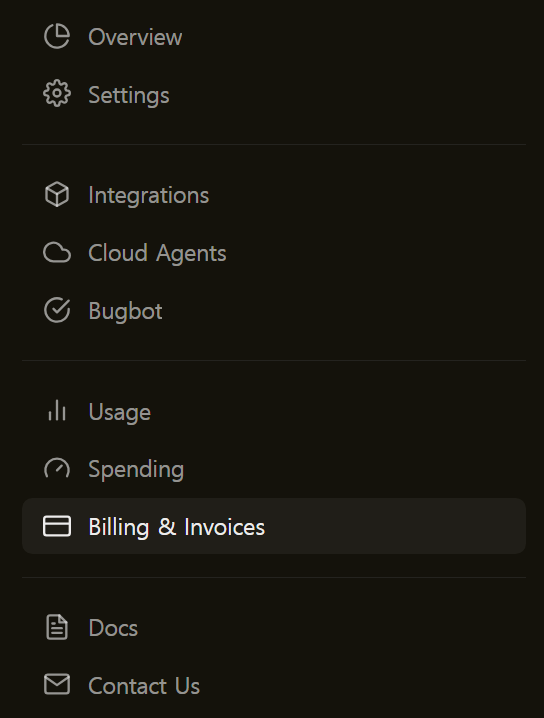Open the Integrations section
Image resolution: width=544 pixels, height=718 pixels.
pos(274,195)
